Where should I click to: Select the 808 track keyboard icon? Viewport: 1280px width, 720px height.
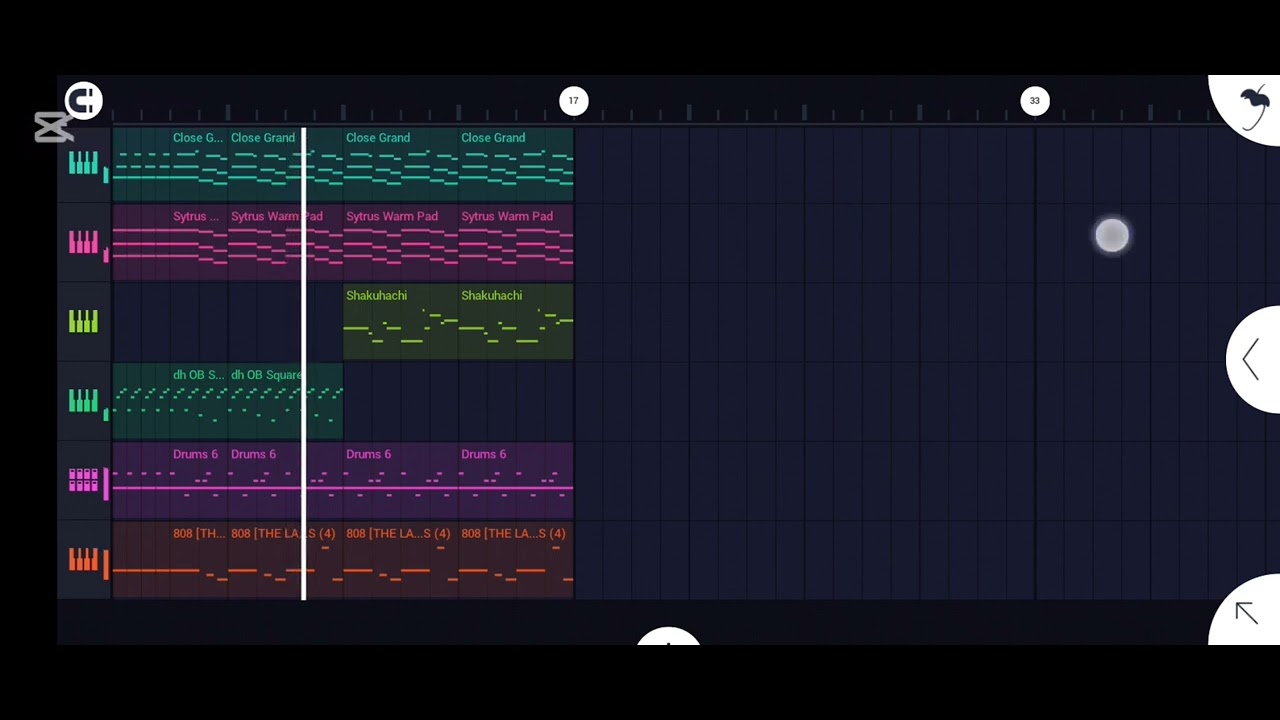83,559
